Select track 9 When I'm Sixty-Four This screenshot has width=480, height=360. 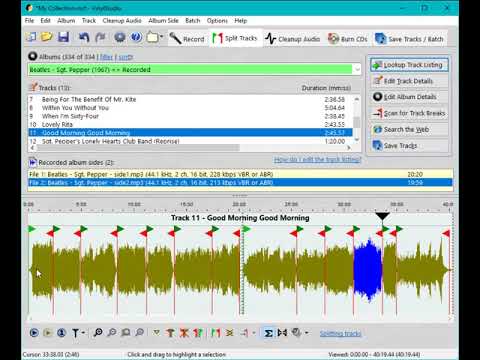point(190,116)
